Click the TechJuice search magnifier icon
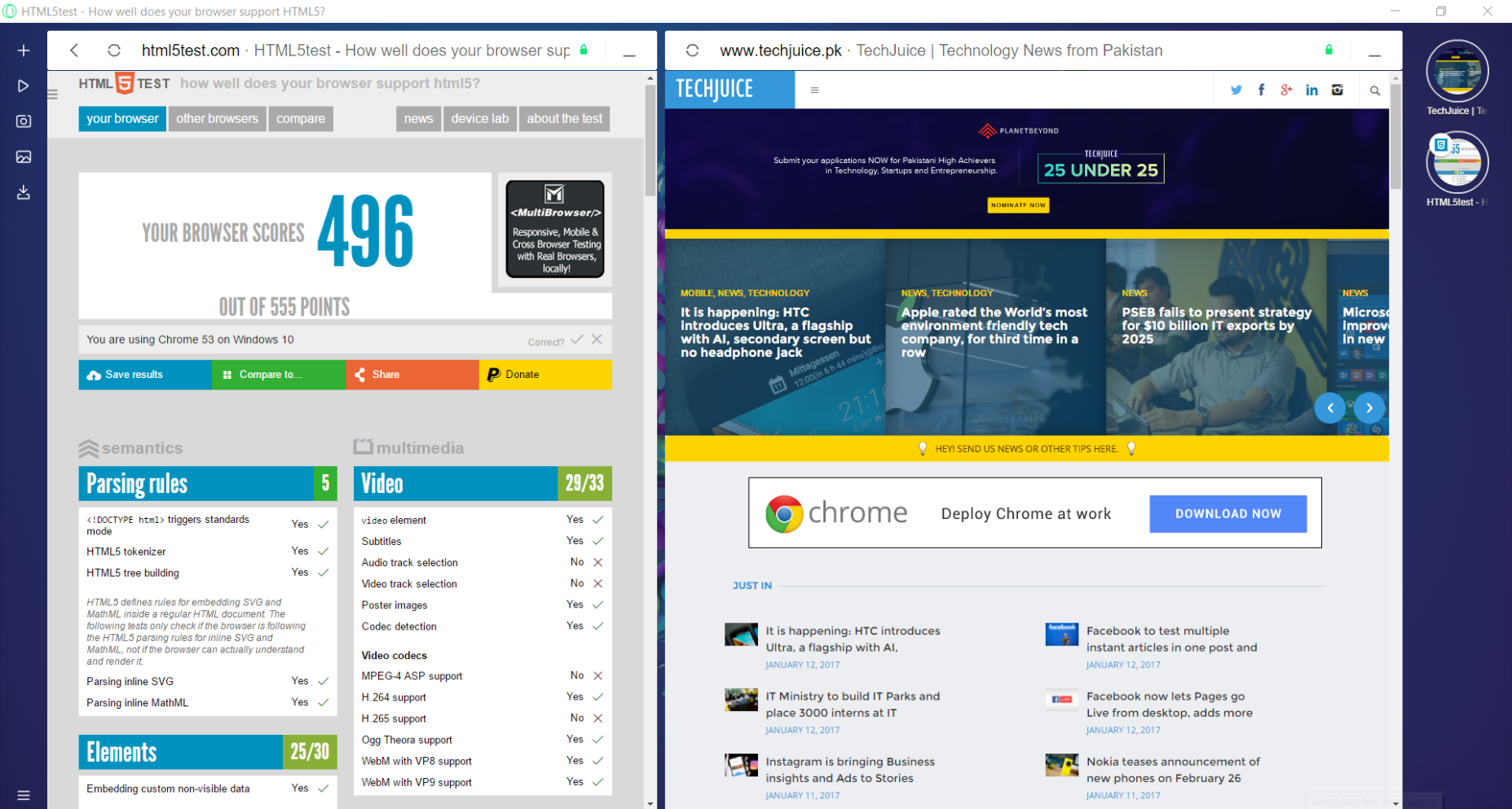The height and width of the screenshot is (809, 1512). [x=1375, y=90]
